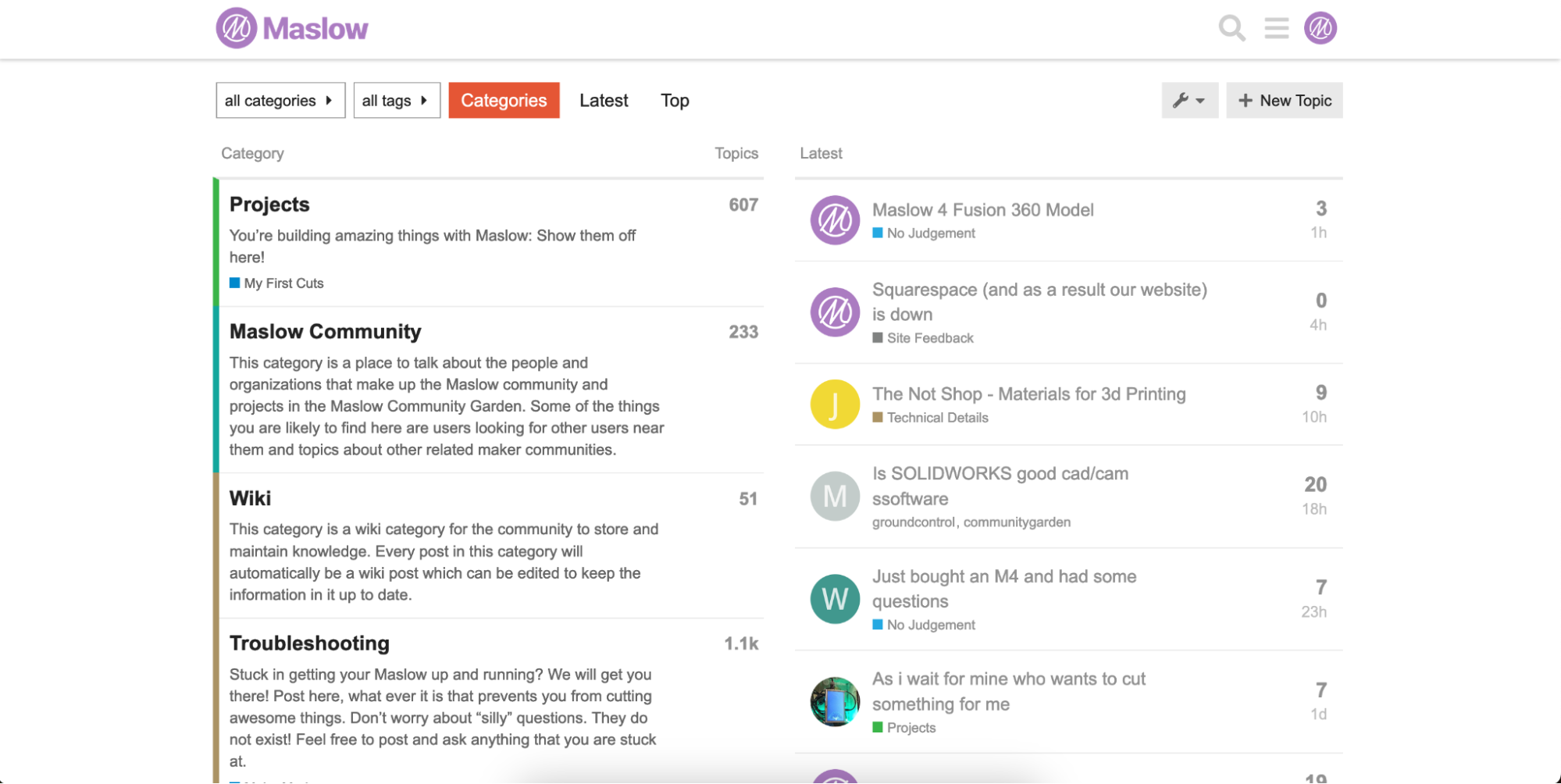Click the Maslow logo in header
This screenshot has width=1561, height=784.
click(291, 29)
